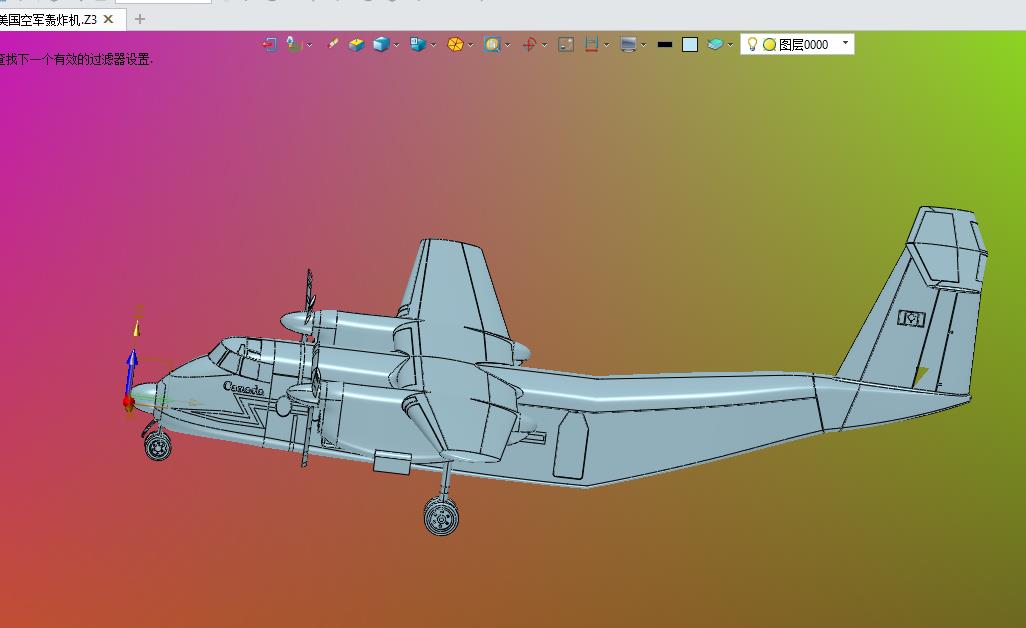Click the red origin point of the triad
This screenshot has width=1026, height=628.
tap(128, 401)
